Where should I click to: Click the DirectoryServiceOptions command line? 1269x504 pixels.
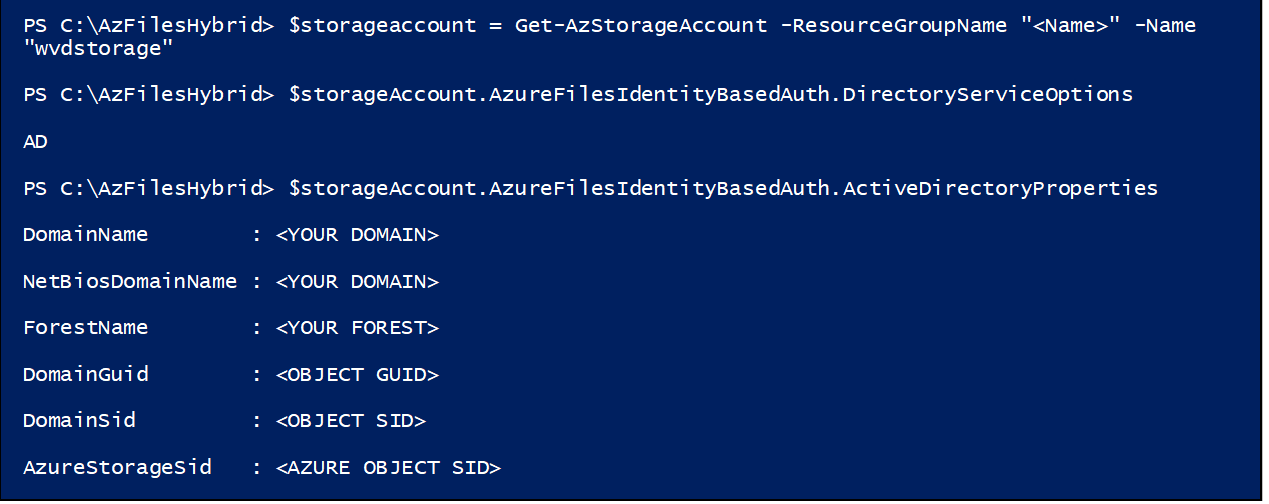click(x=578, y=95)
